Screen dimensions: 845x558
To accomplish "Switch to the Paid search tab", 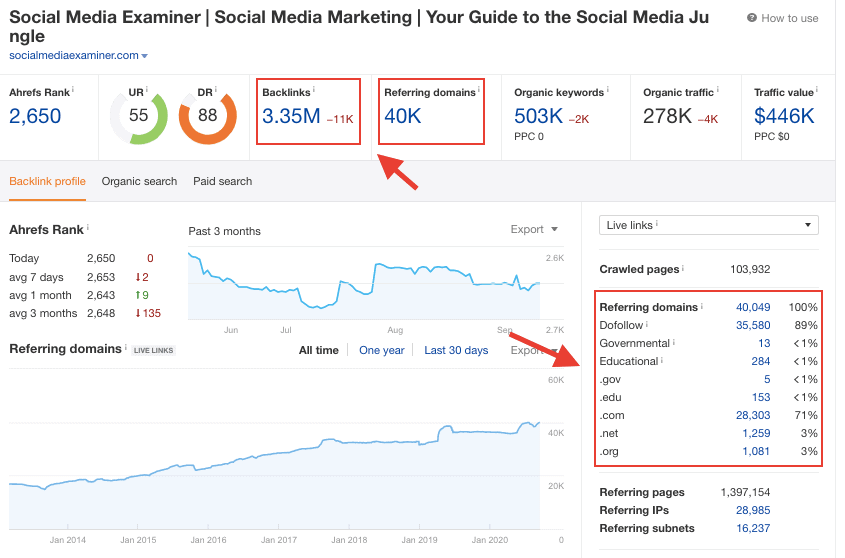I will tap(222, 182).
